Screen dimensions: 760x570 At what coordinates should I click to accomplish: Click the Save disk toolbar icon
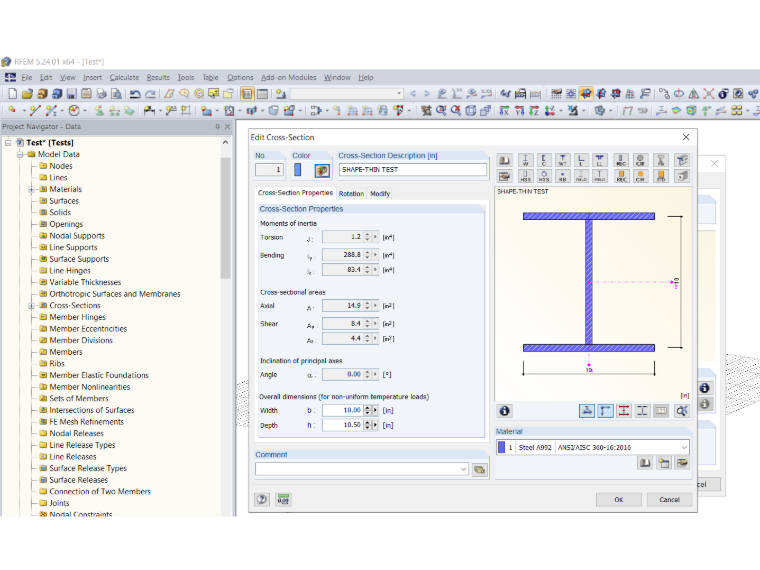[72, 94]
